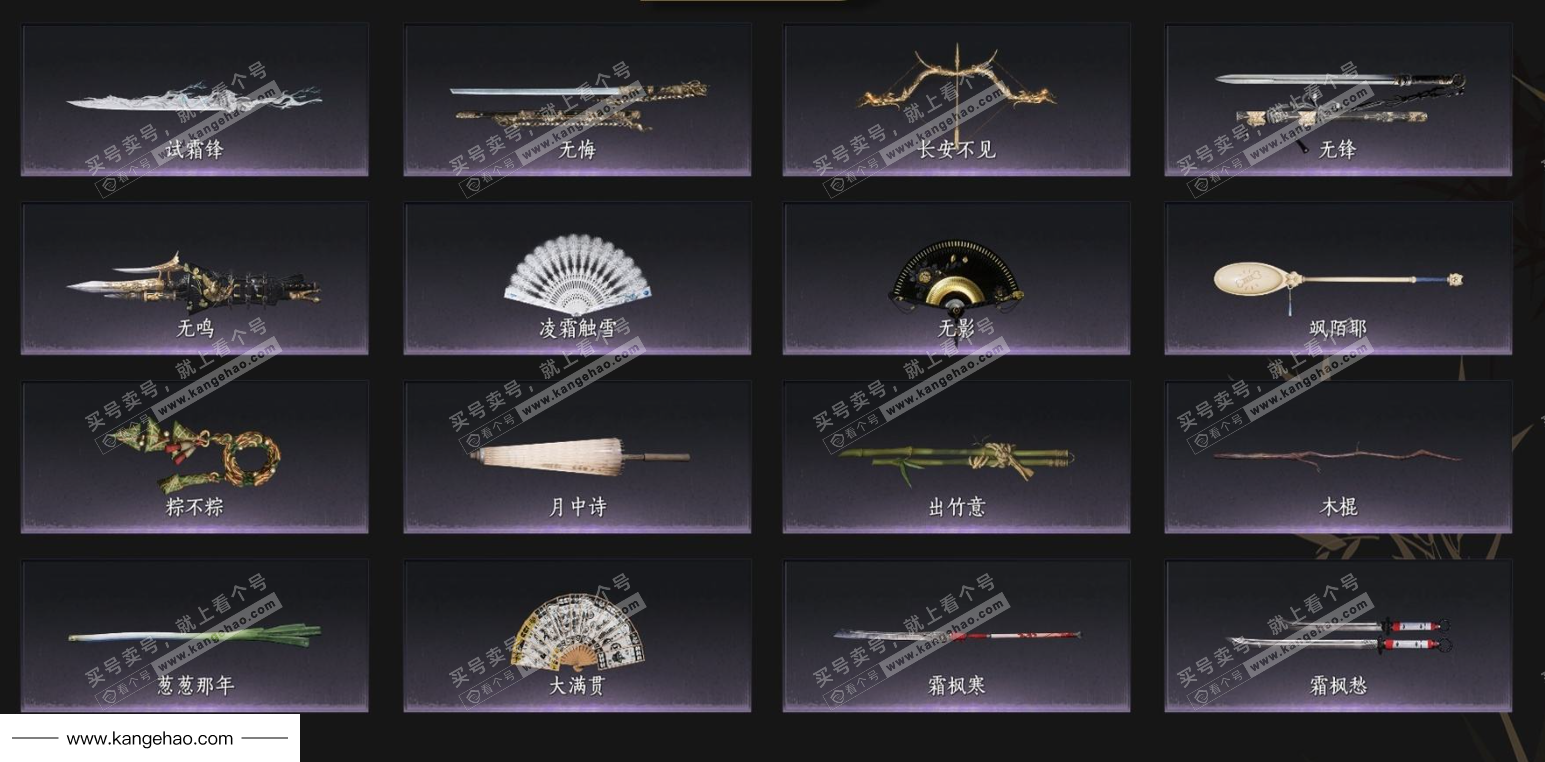Click the 无鸣 dual blades icon

pos(194,281)
